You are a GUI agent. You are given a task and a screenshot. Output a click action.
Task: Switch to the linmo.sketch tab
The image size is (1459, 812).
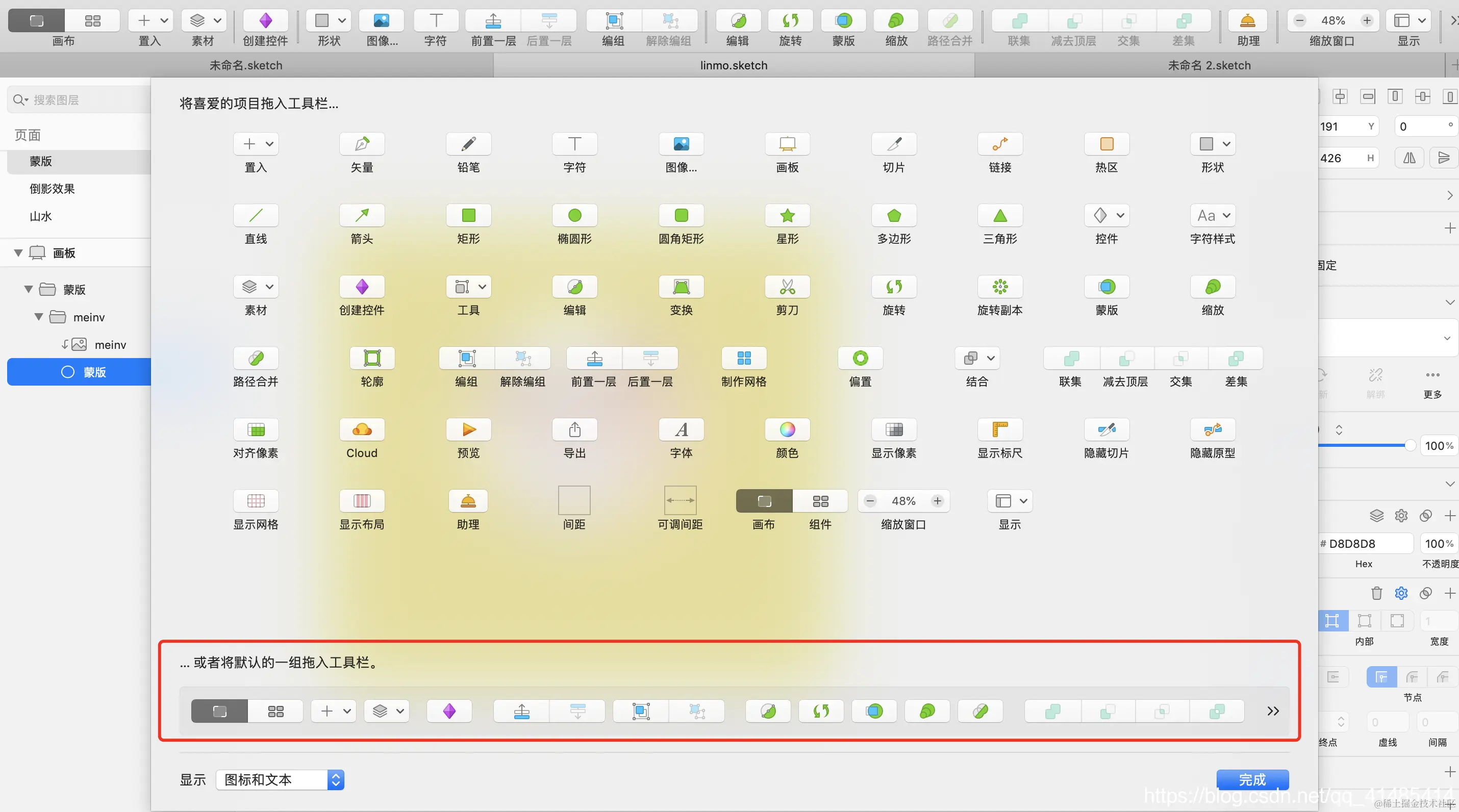[x=734, y=65]
